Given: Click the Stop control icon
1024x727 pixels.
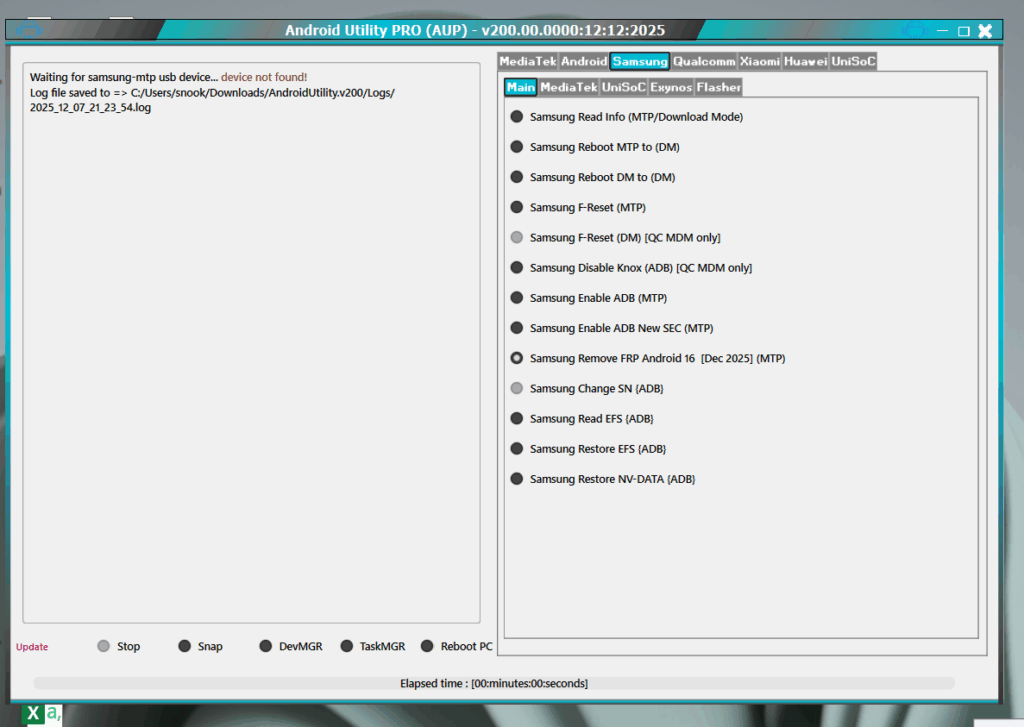Looking at the screenshot, I should click(103, 646).
